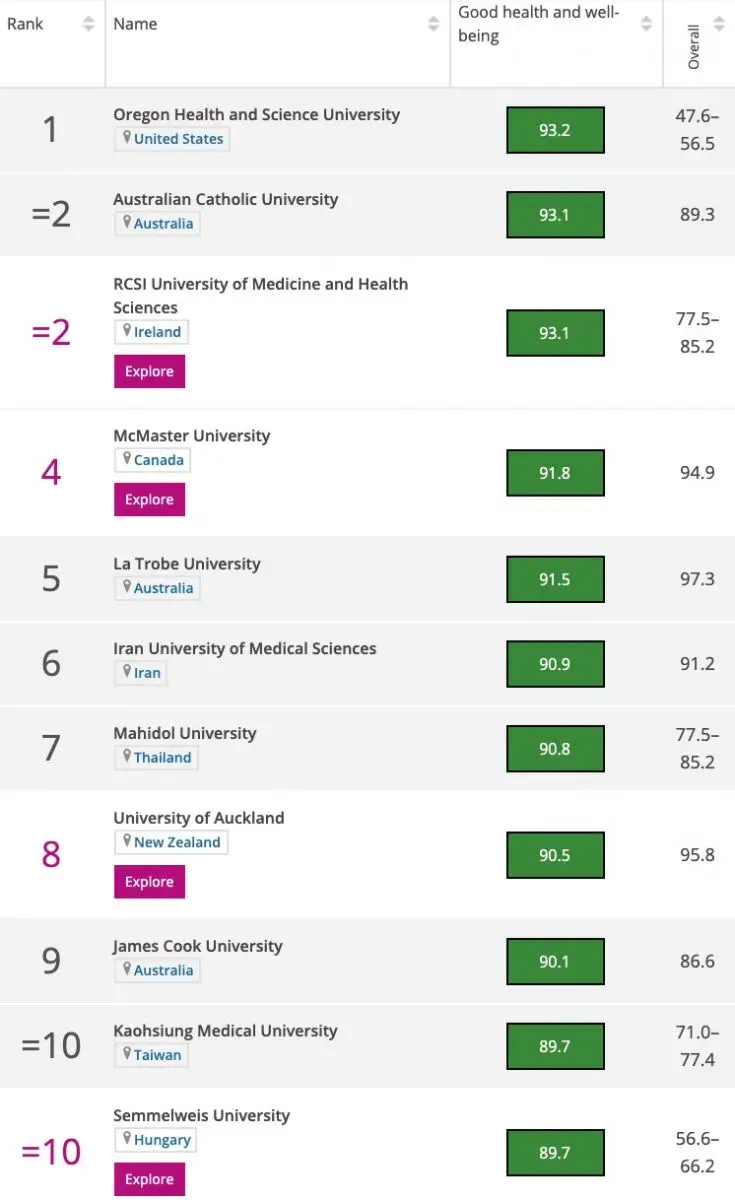Click location pin beside United States

[126, 138]
